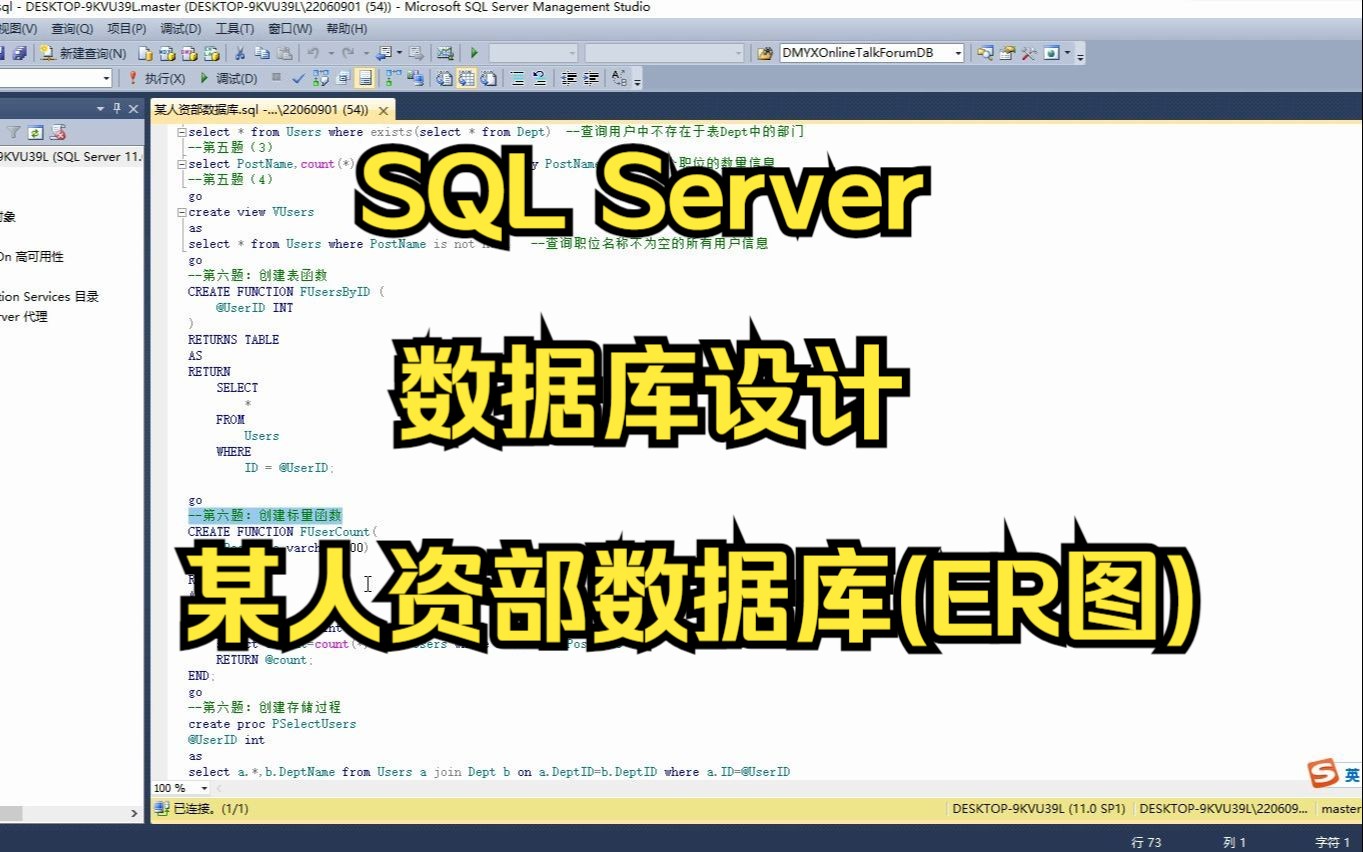The height and width of the screenshot is (852, 1363).
Task: Open the 工具(T) menu
Action: [x=234, y=29]
